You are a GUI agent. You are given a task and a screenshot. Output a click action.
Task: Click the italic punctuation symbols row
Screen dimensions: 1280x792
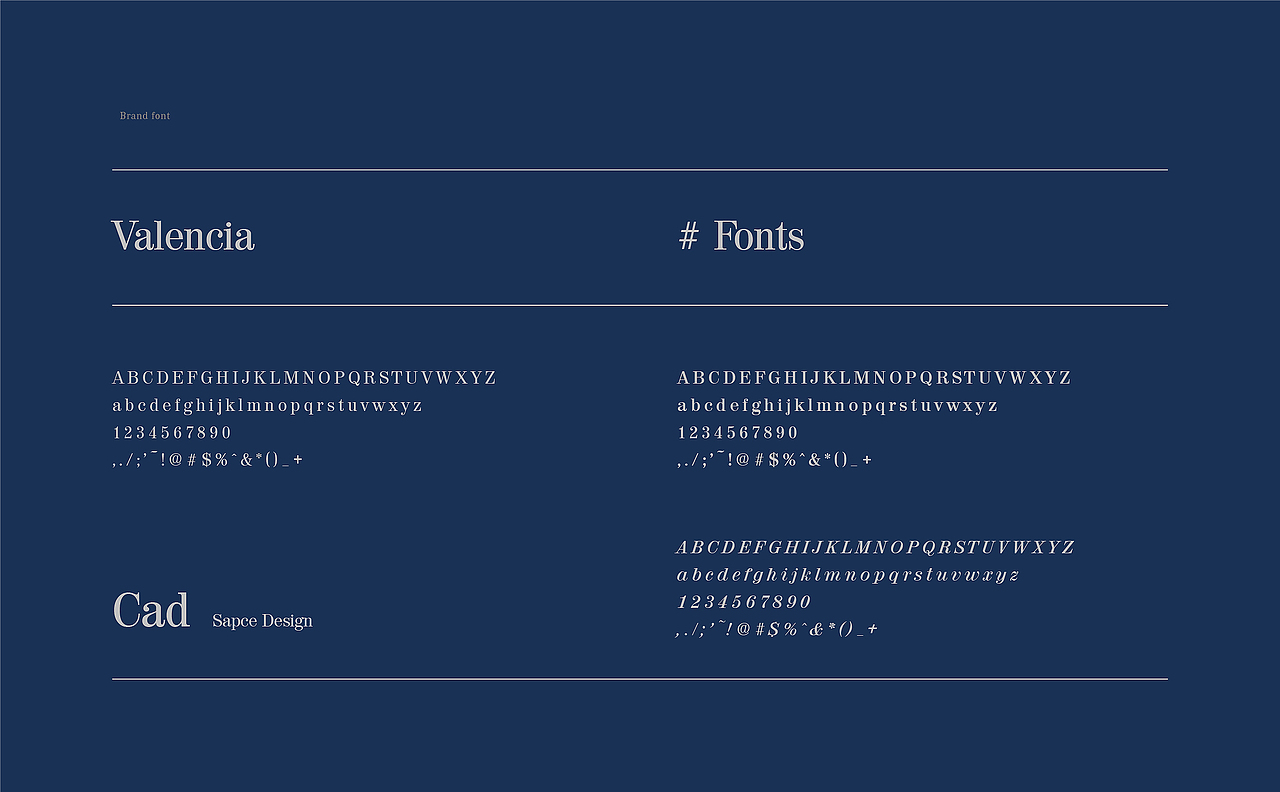(777, 629)
